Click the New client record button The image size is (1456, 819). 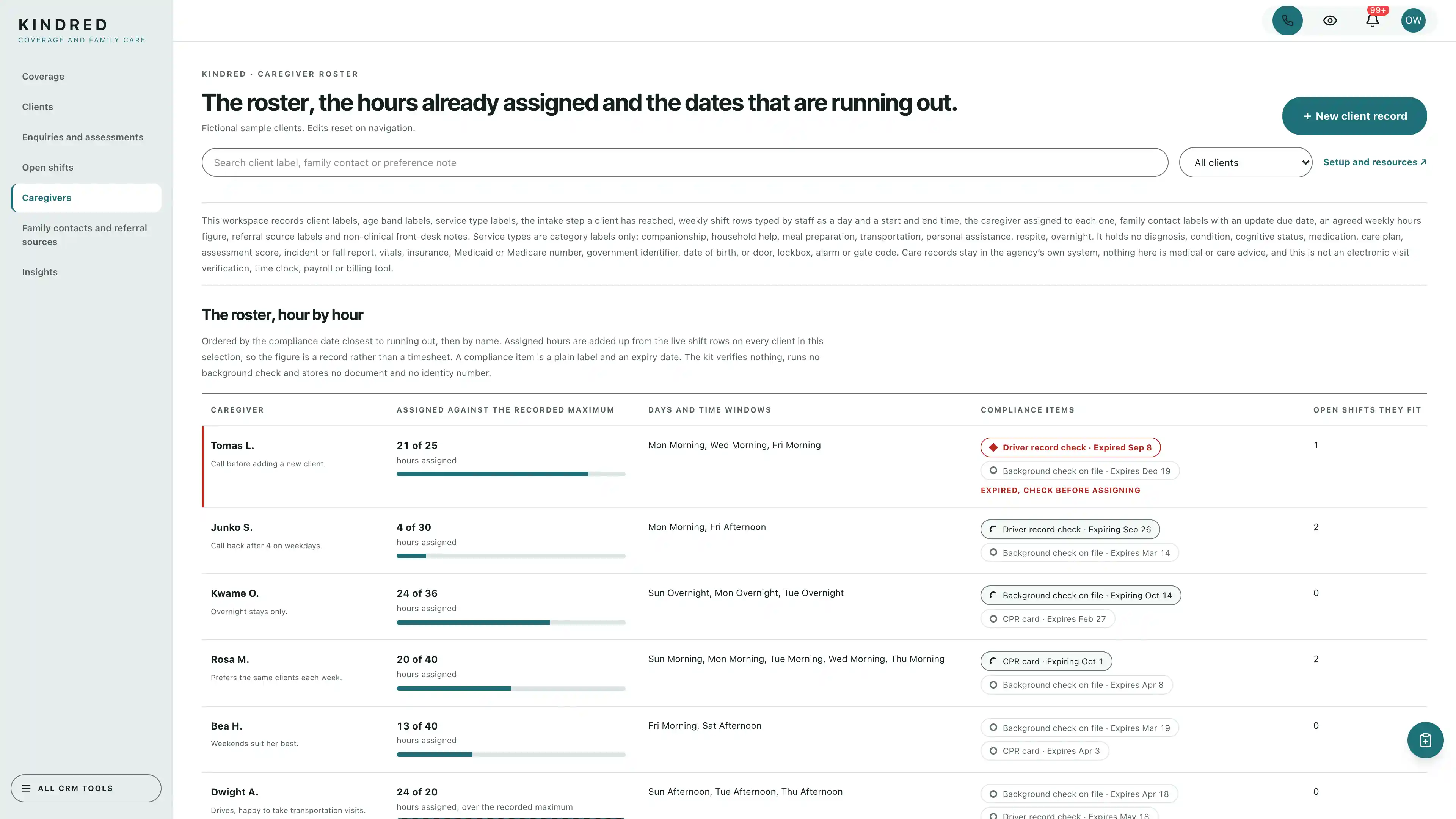click(1354, 116)
